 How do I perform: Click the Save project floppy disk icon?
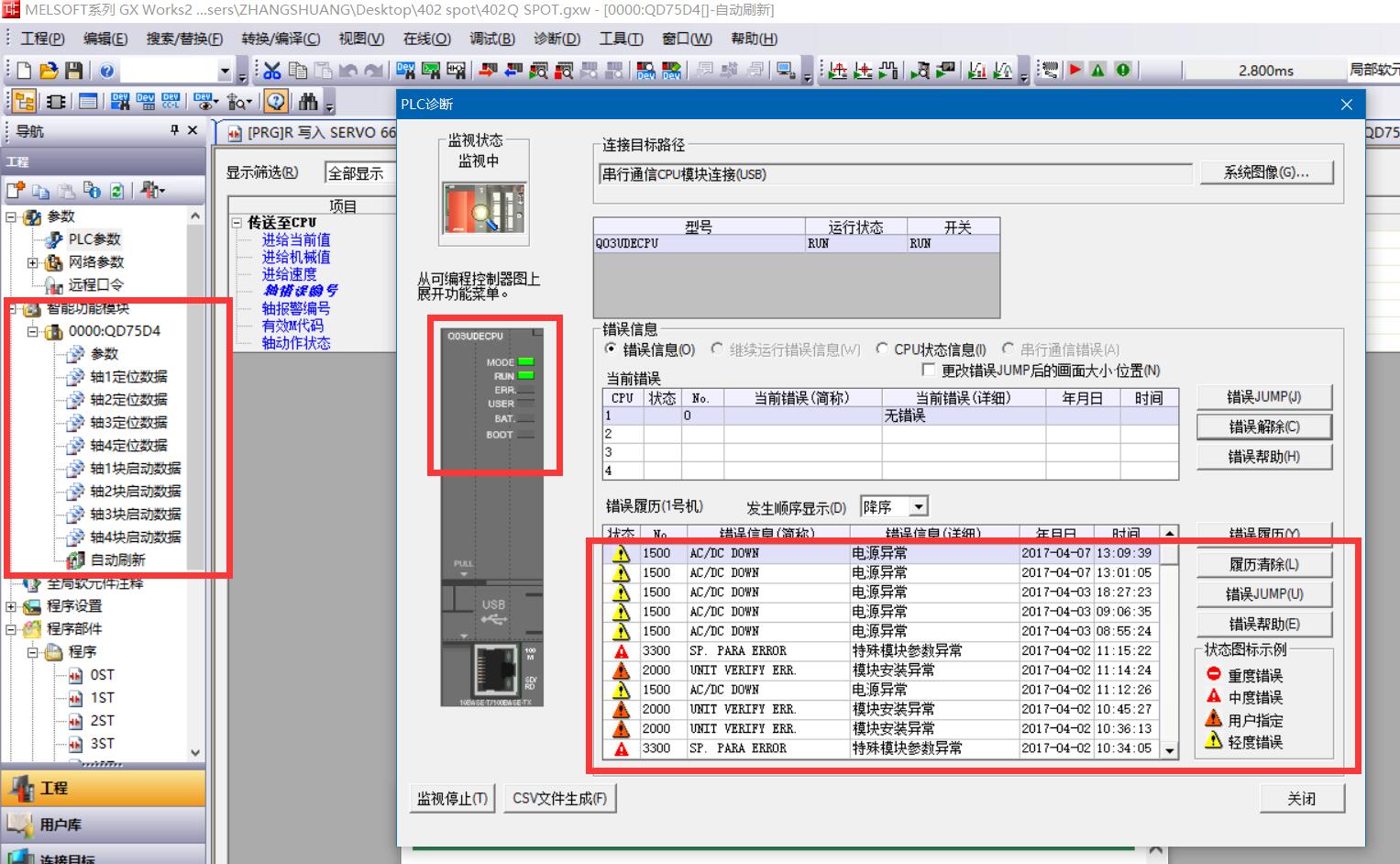[74, 71]
